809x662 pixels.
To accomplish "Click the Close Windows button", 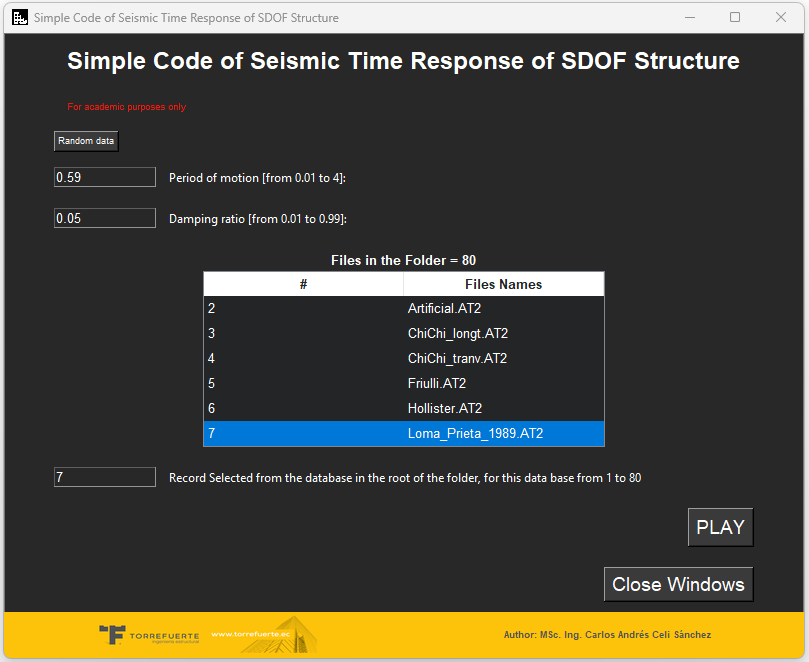I will [x=678, y=584].
